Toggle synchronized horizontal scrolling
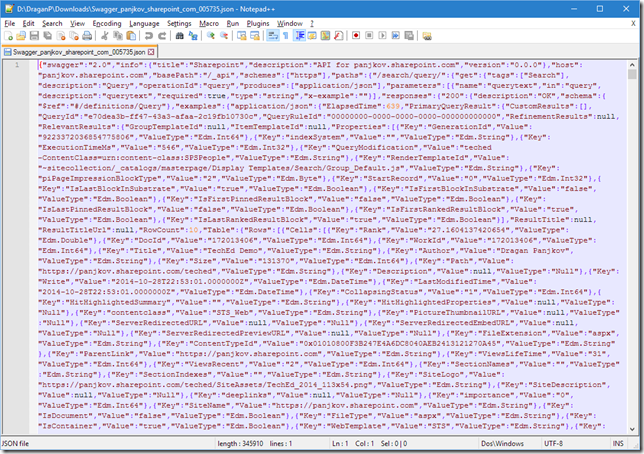Image resolution: width=644 pixels, height=454 pixels. pos(255,36)
